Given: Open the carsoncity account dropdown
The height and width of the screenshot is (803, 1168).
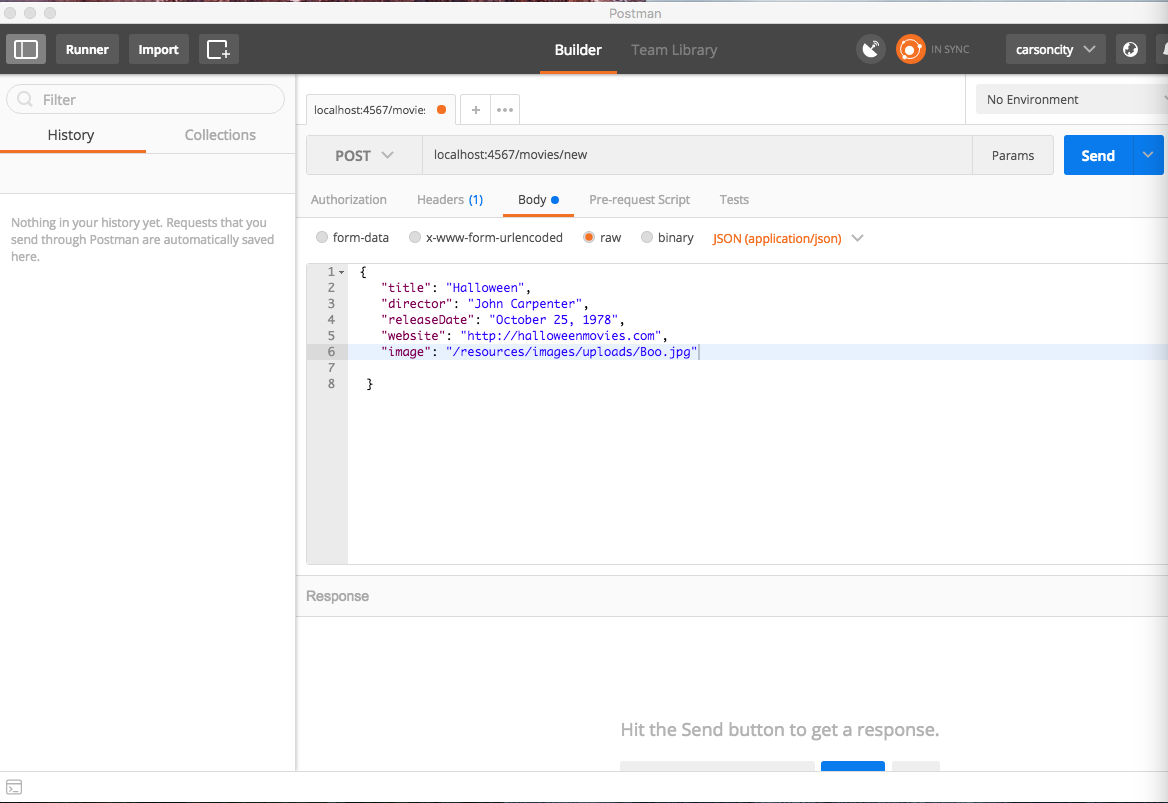Looking at the screenshot, I should point(1056,49).
